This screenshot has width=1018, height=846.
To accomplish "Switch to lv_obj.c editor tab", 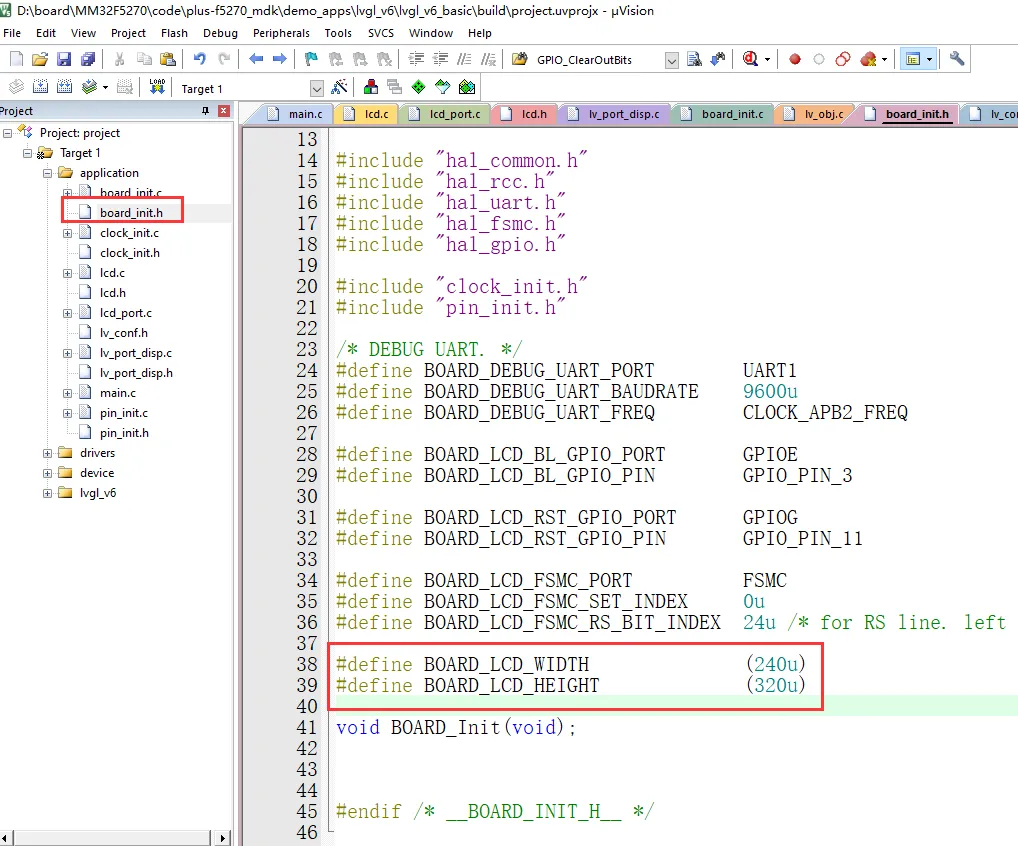I will [x=814, y=114].
